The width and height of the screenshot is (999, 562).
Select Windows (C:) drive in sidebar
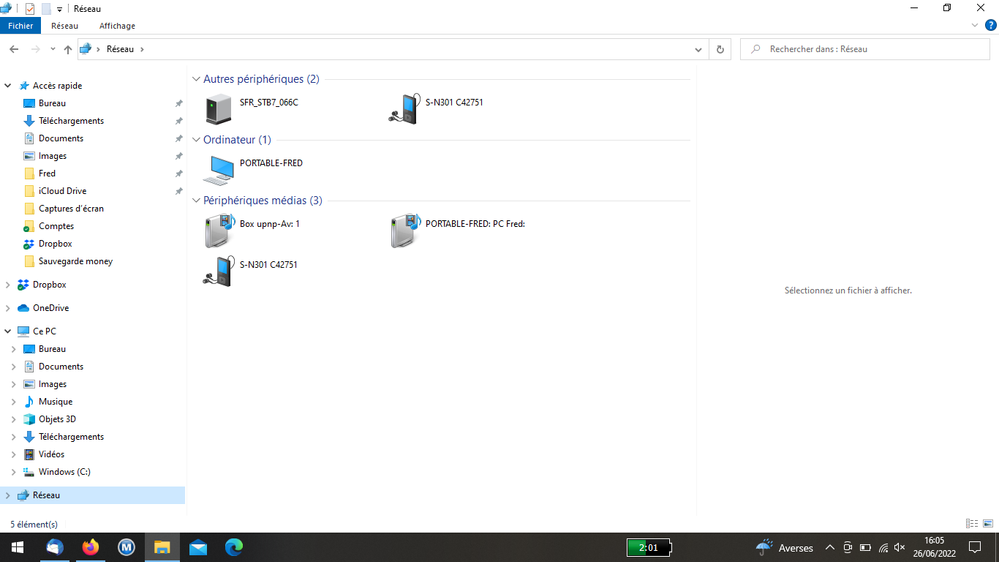click(64, 472)
